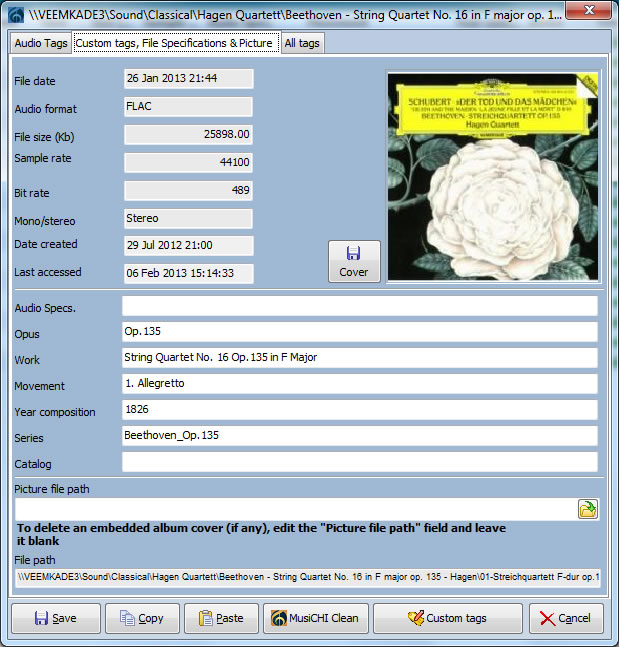
Task: Click into the Audio Specs. field
Action: tap(359, 306)
